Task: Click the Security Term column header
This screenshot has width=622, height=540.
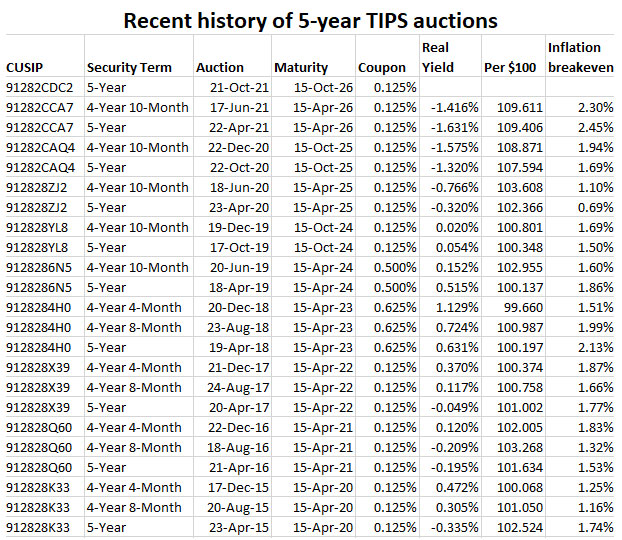Action: (129, 67)
